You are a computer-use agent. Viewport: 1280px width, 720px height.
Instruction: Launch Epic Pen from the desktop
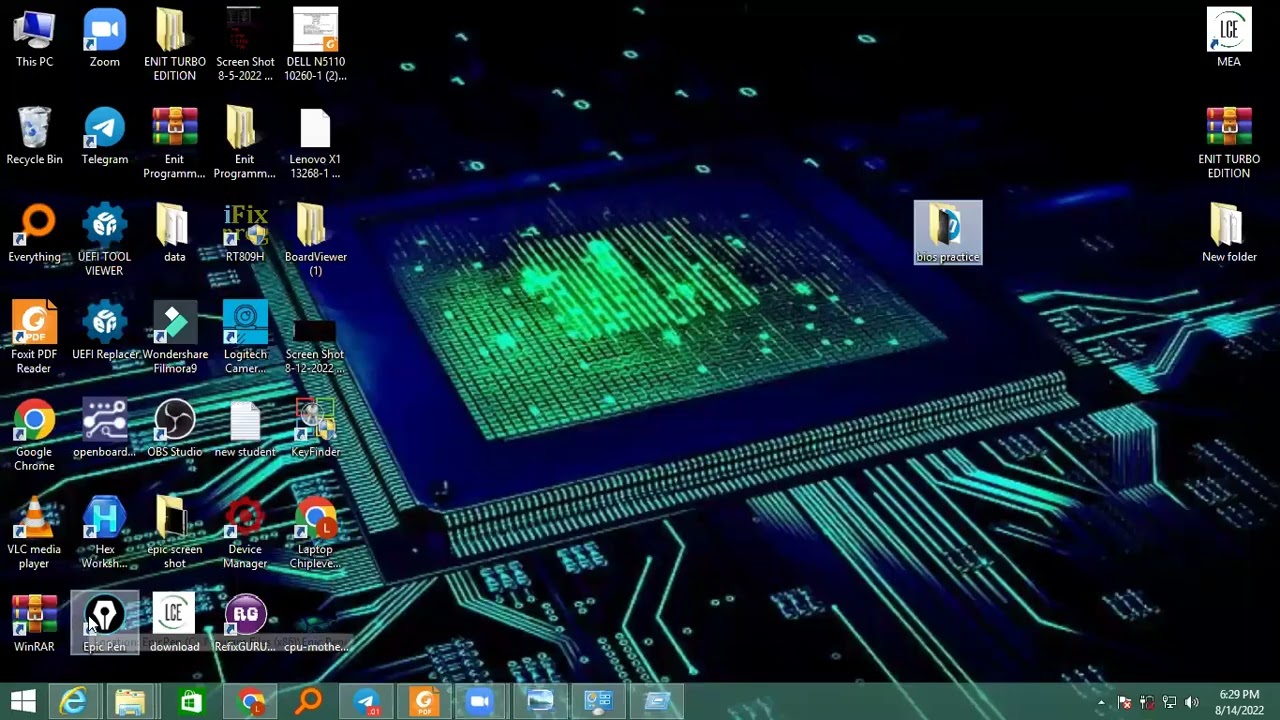104,624
